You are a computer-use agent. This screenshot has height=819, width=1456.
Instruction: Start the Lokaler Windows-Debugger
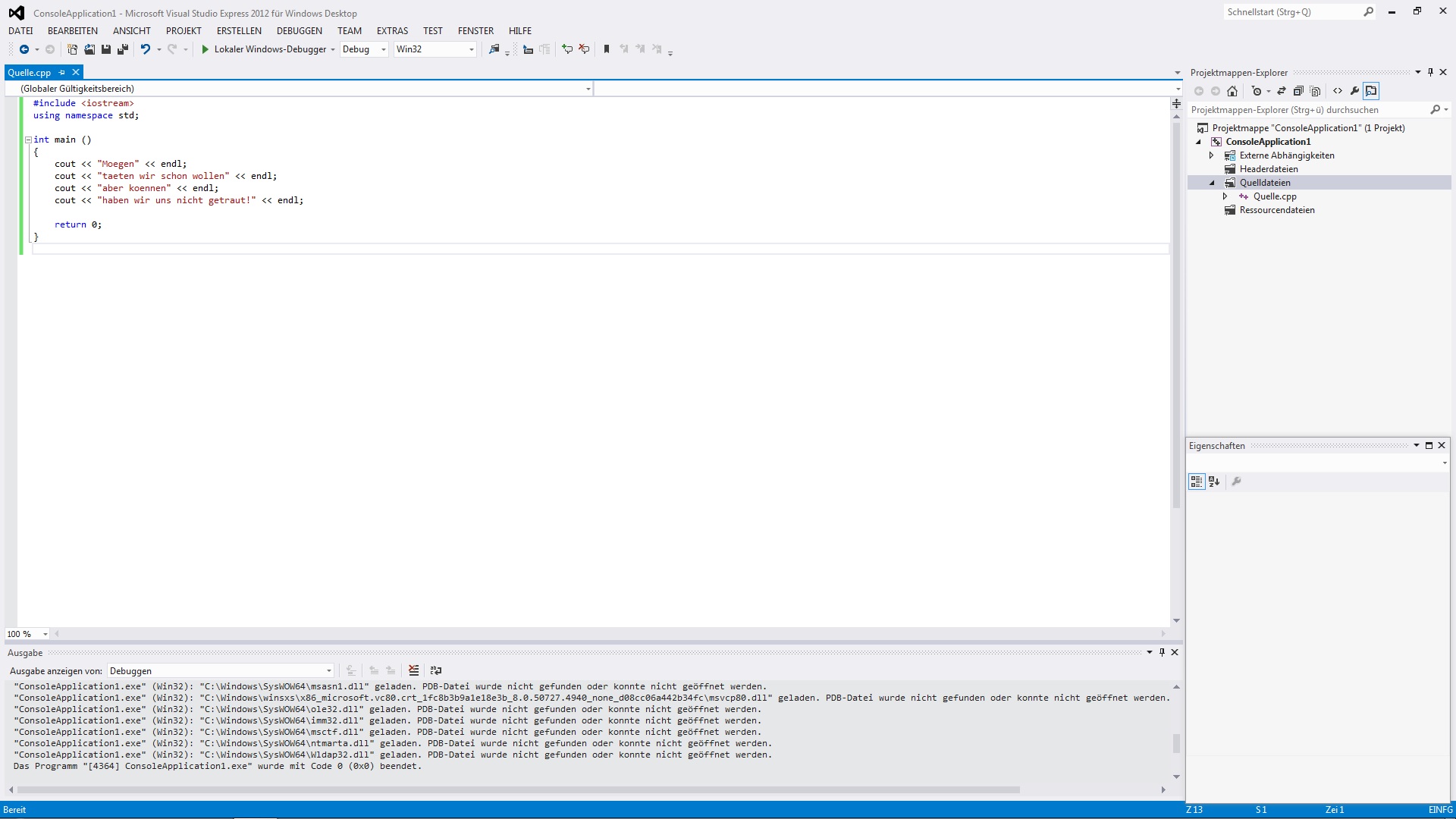205,49
